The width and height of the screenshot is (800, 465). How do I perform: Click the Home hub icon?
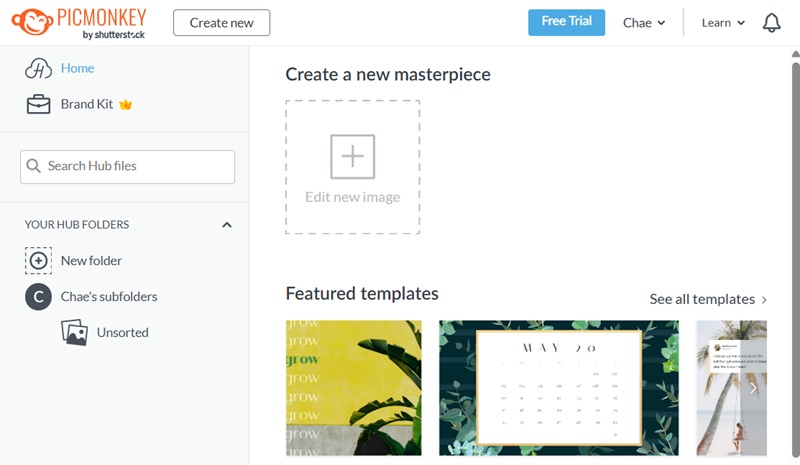coord(38,69)
